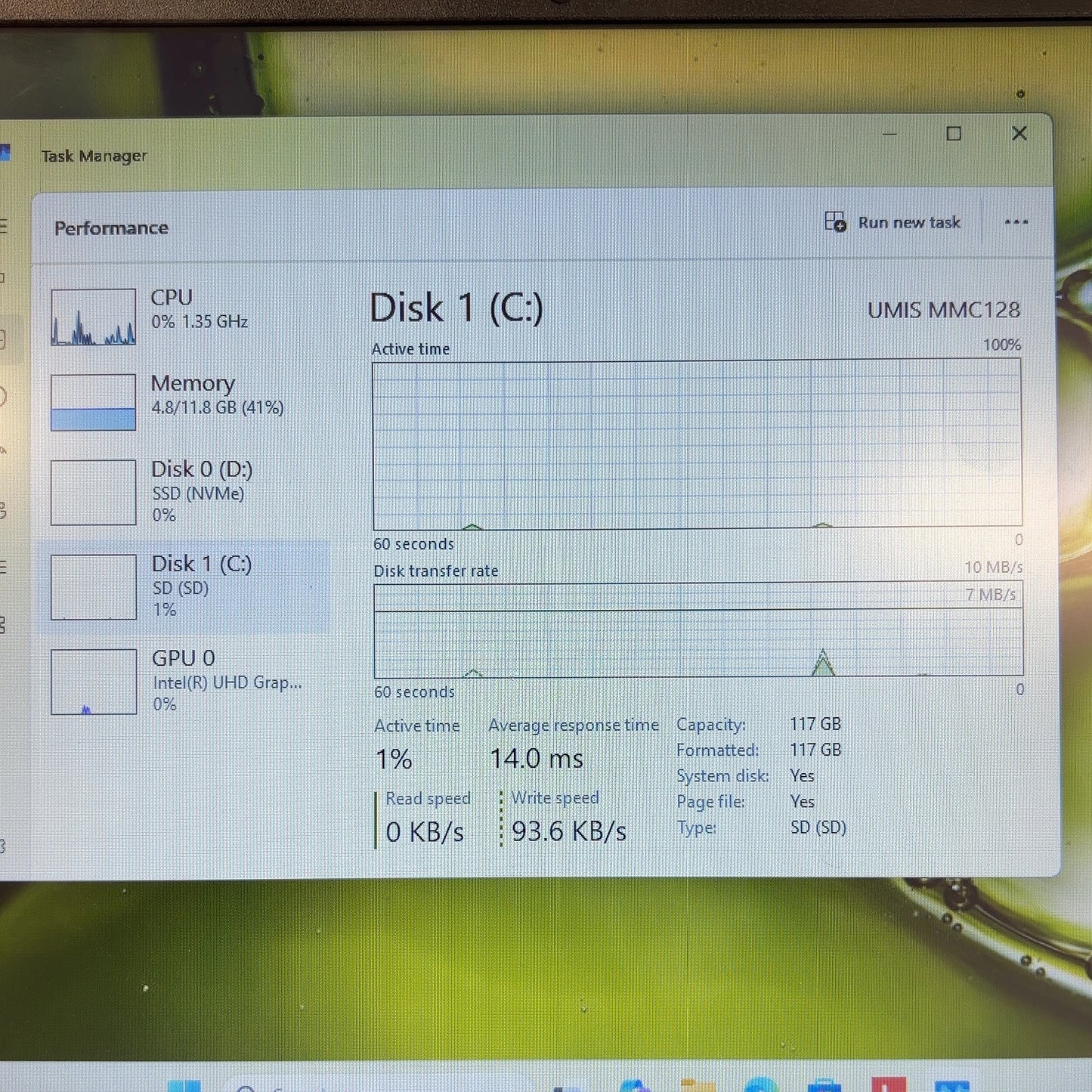The height and width of the screenshot is (1092, 1092).
Task: Click the Performance page heading
Action: [x=111, y=228]
